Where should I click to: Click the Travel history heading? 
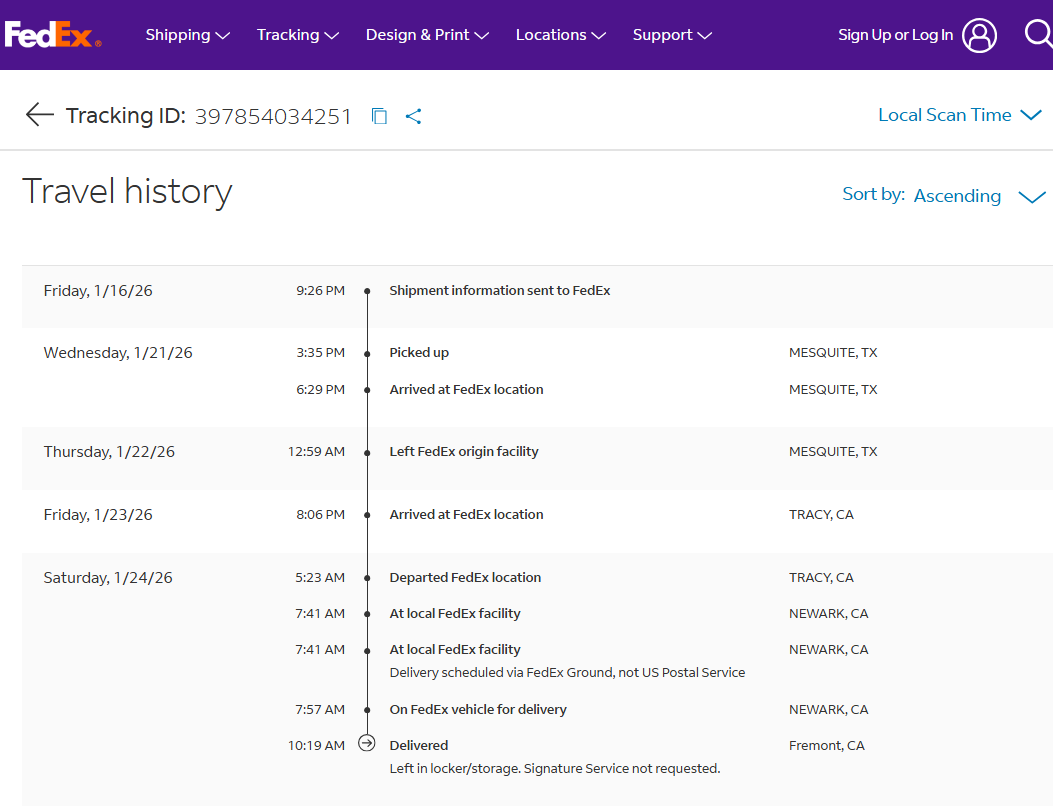click(127, 191)
